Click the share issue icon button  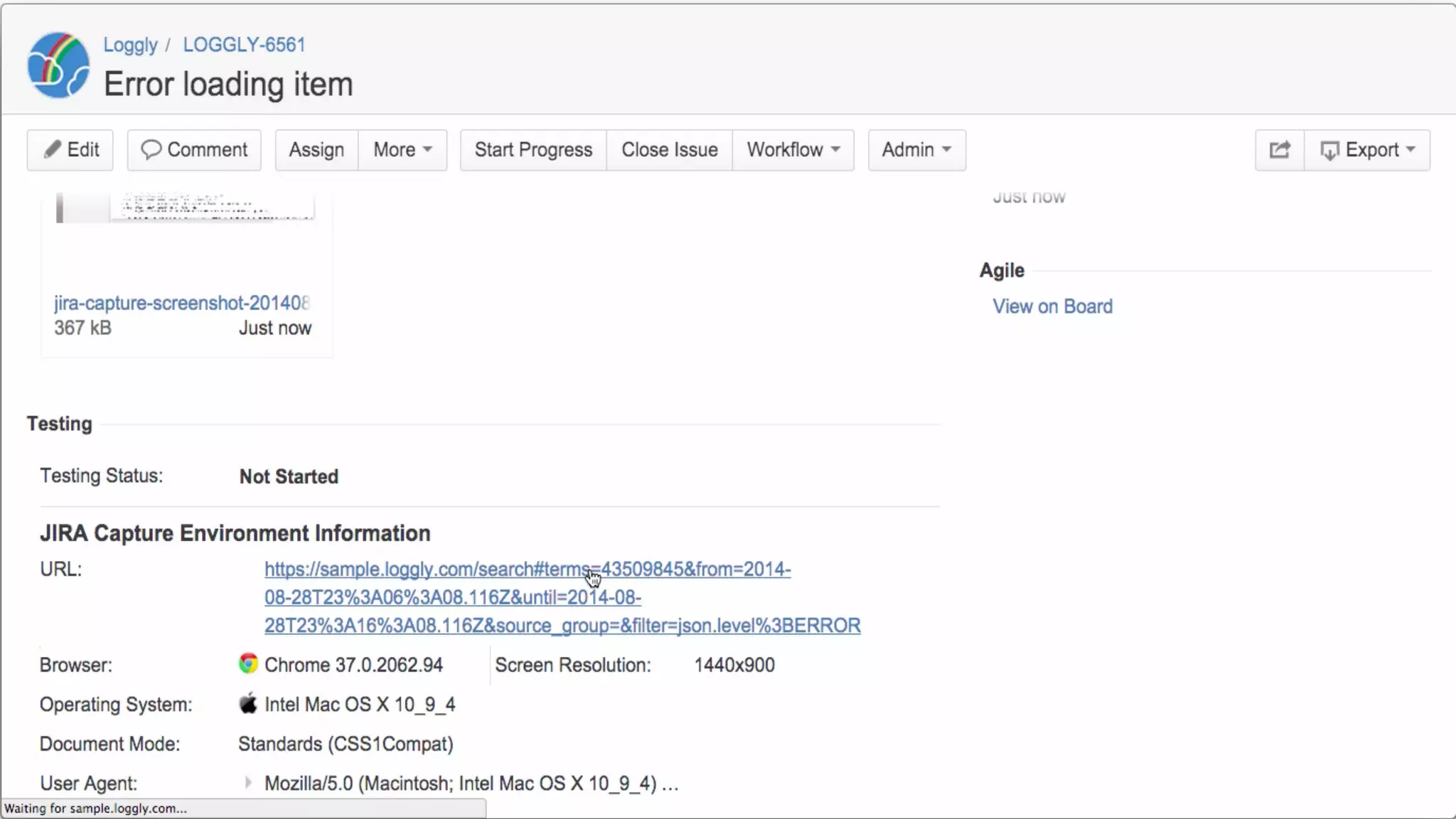(x=1279, y=150)
